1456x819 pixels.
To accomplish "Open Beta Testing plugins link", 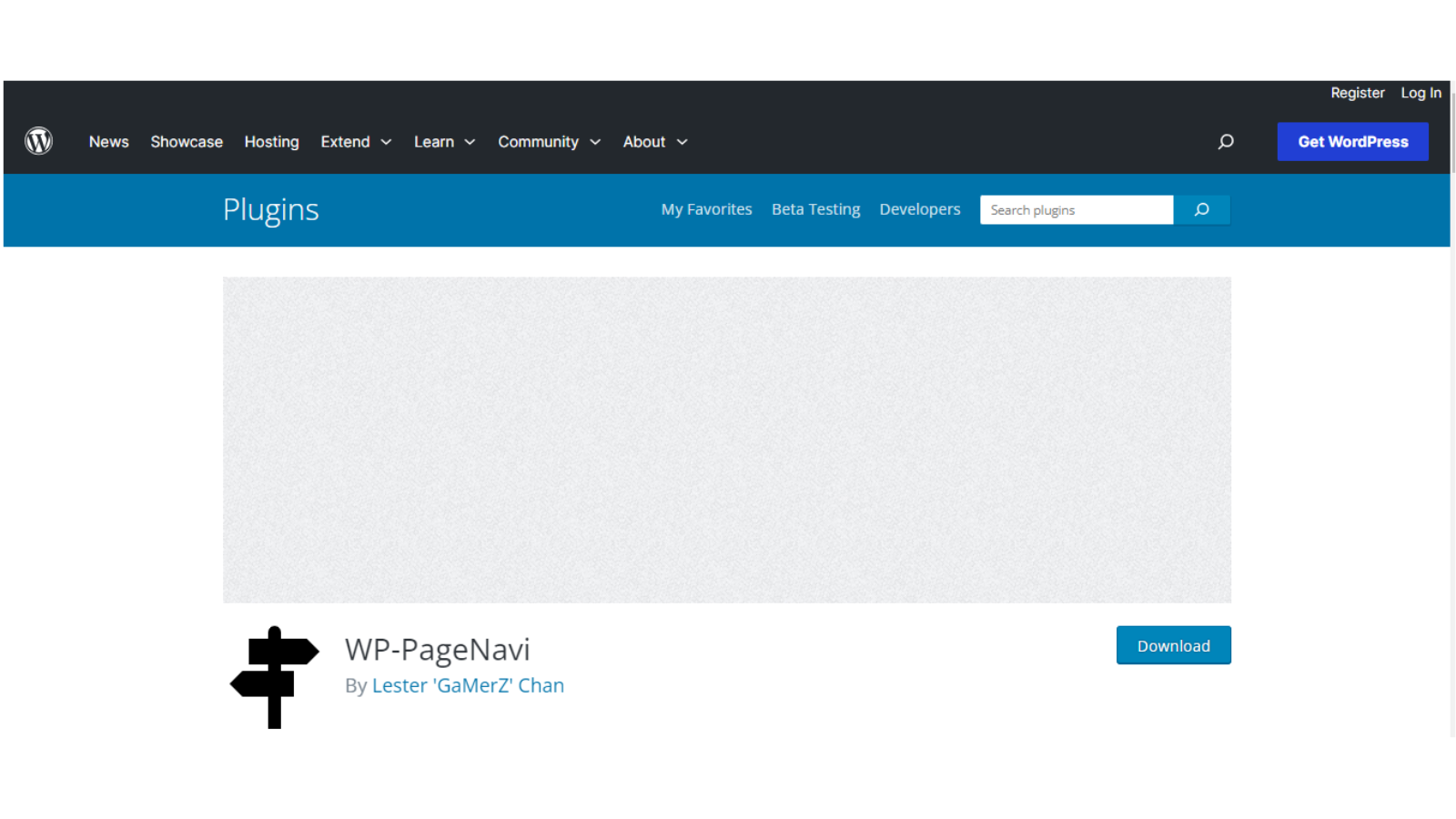I will (815, 209).
